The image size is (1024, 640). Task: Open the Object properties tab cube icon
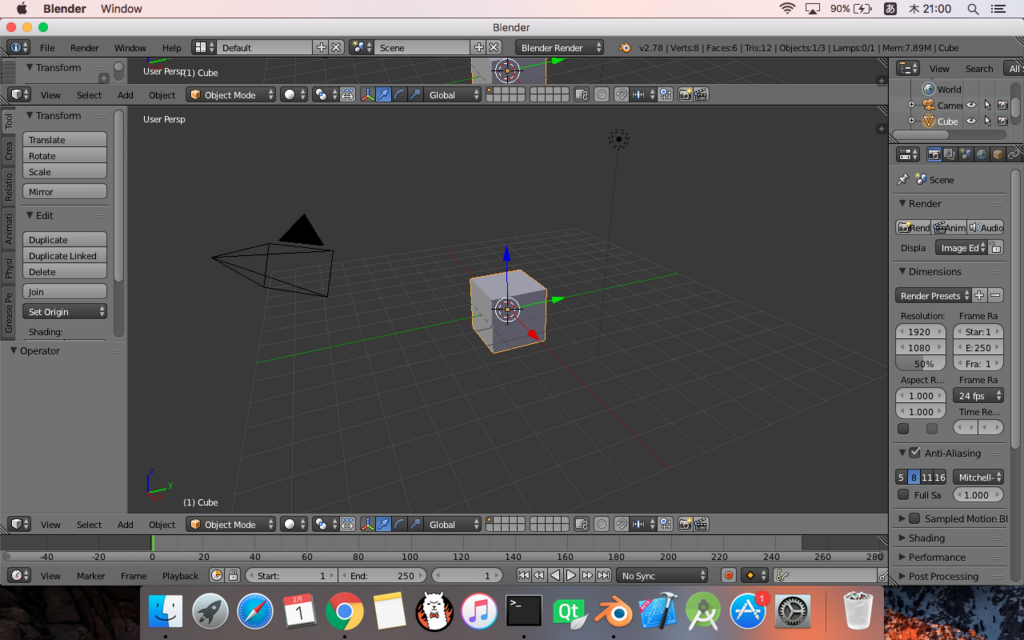(997, 155)
